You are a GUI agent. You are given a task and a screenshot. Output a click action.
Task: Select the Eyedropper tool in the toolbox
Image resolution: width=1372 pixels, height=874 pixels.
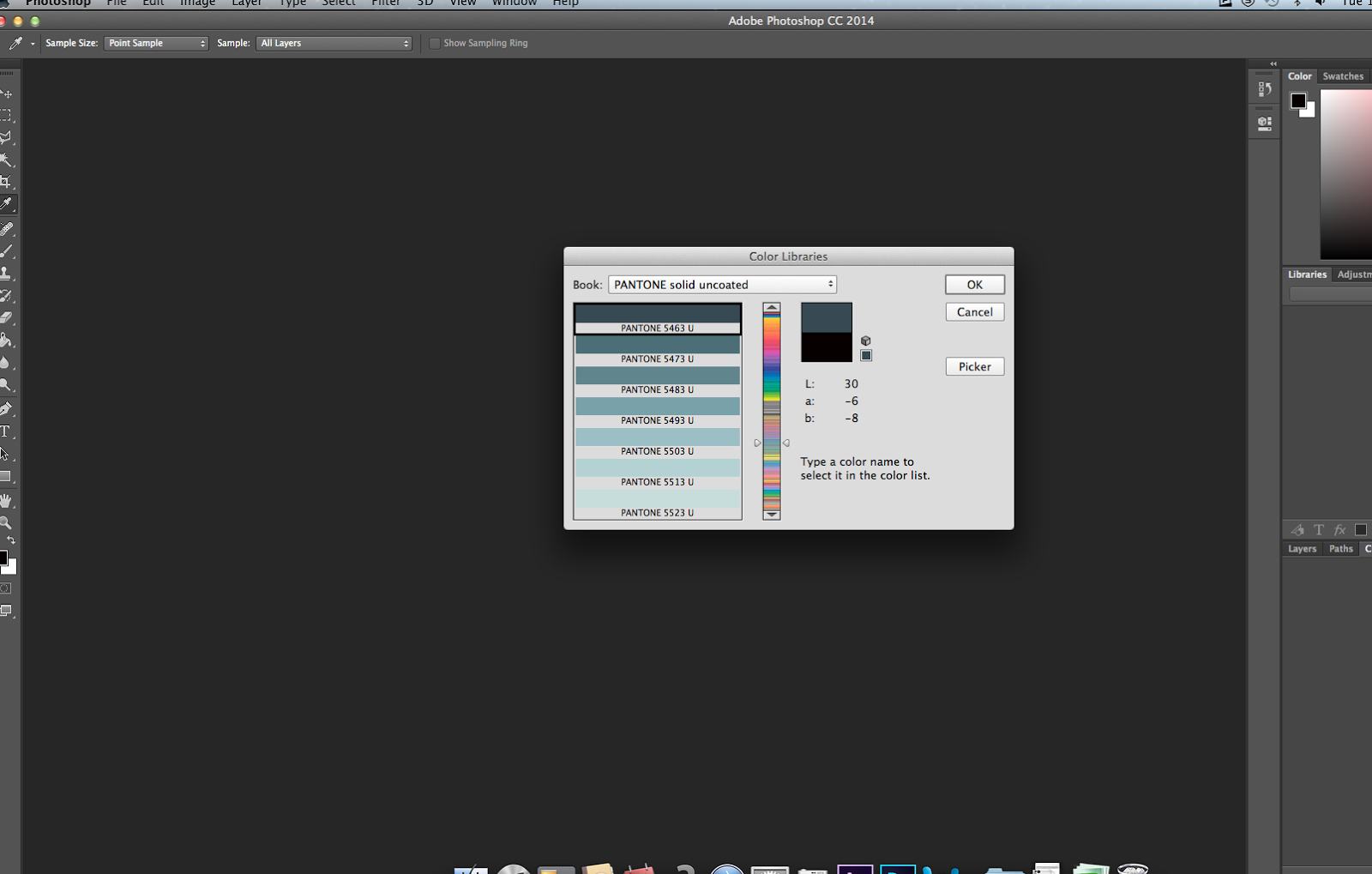coord(7,205)
